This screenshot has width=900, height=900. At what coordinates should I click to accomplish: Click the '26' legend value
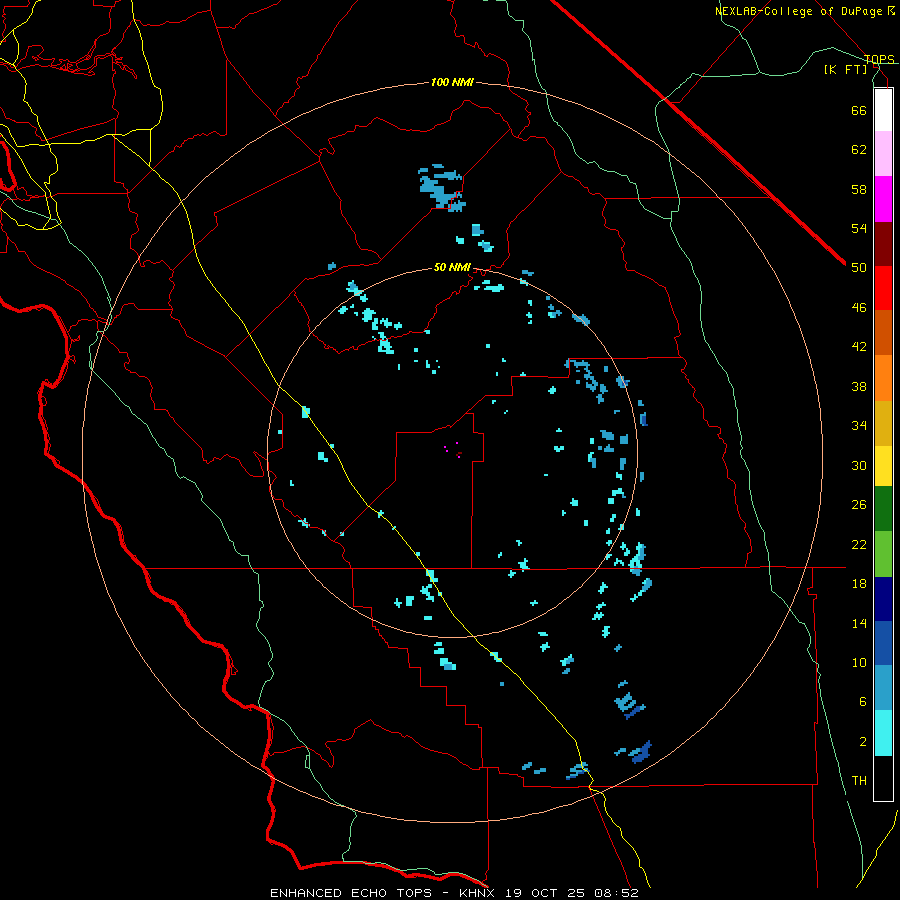pos(859,505)
